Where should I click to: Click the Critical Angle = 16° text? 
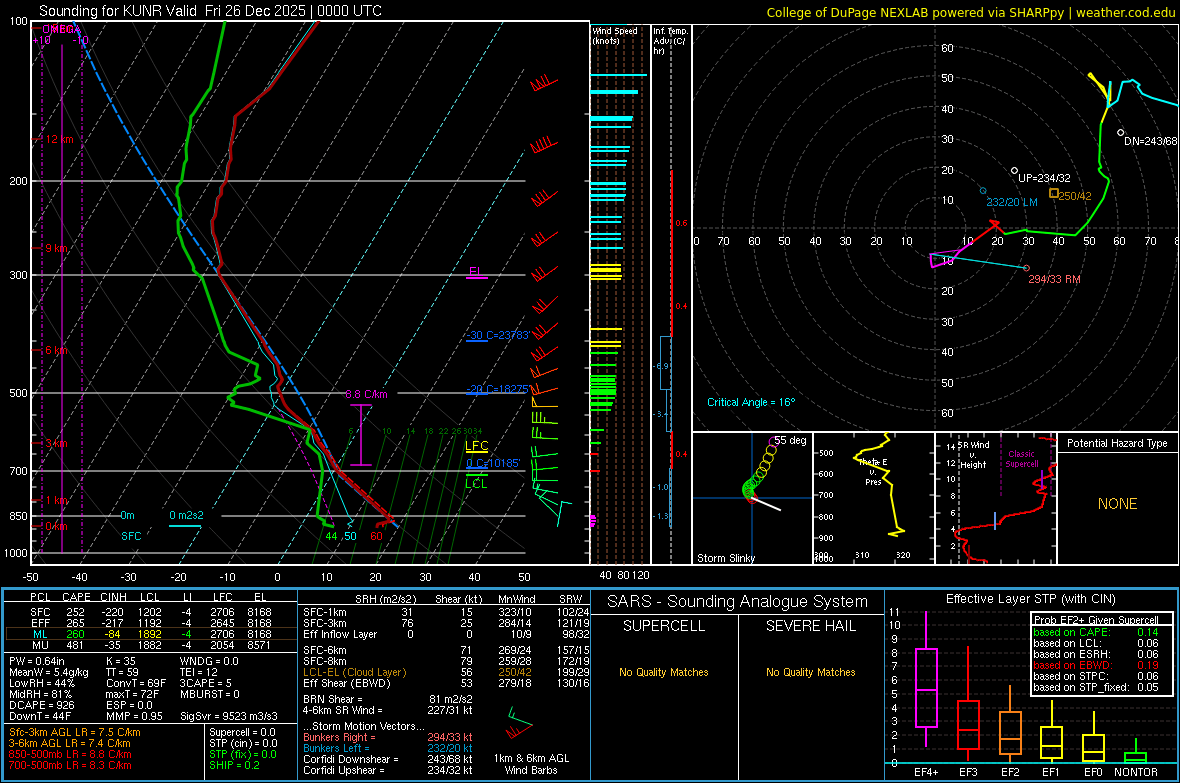pyautogui.click(x=750, y=402)
